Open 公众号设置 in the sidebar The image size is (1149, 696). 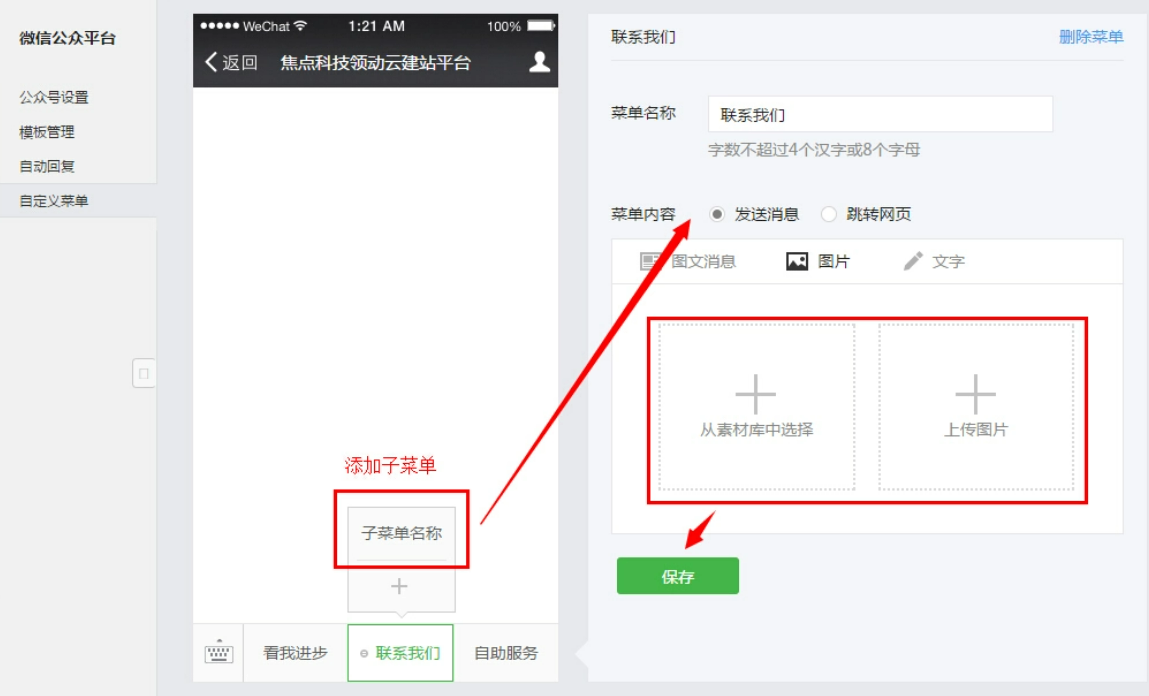pyautogui.click(x=54, y=97)
